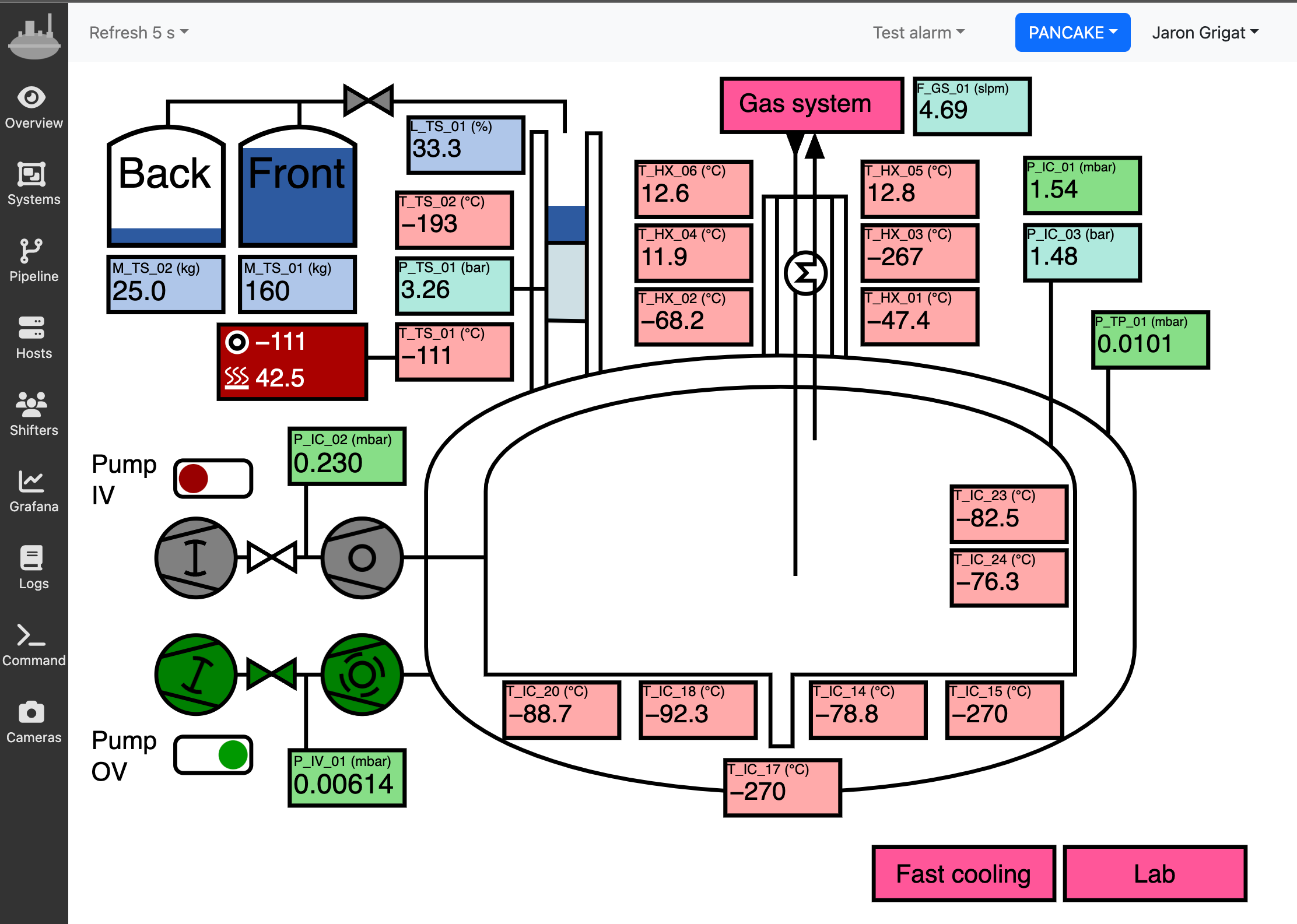
Task: Open the Jaron Grigat user menu
Action: (x=1205, y=33)
